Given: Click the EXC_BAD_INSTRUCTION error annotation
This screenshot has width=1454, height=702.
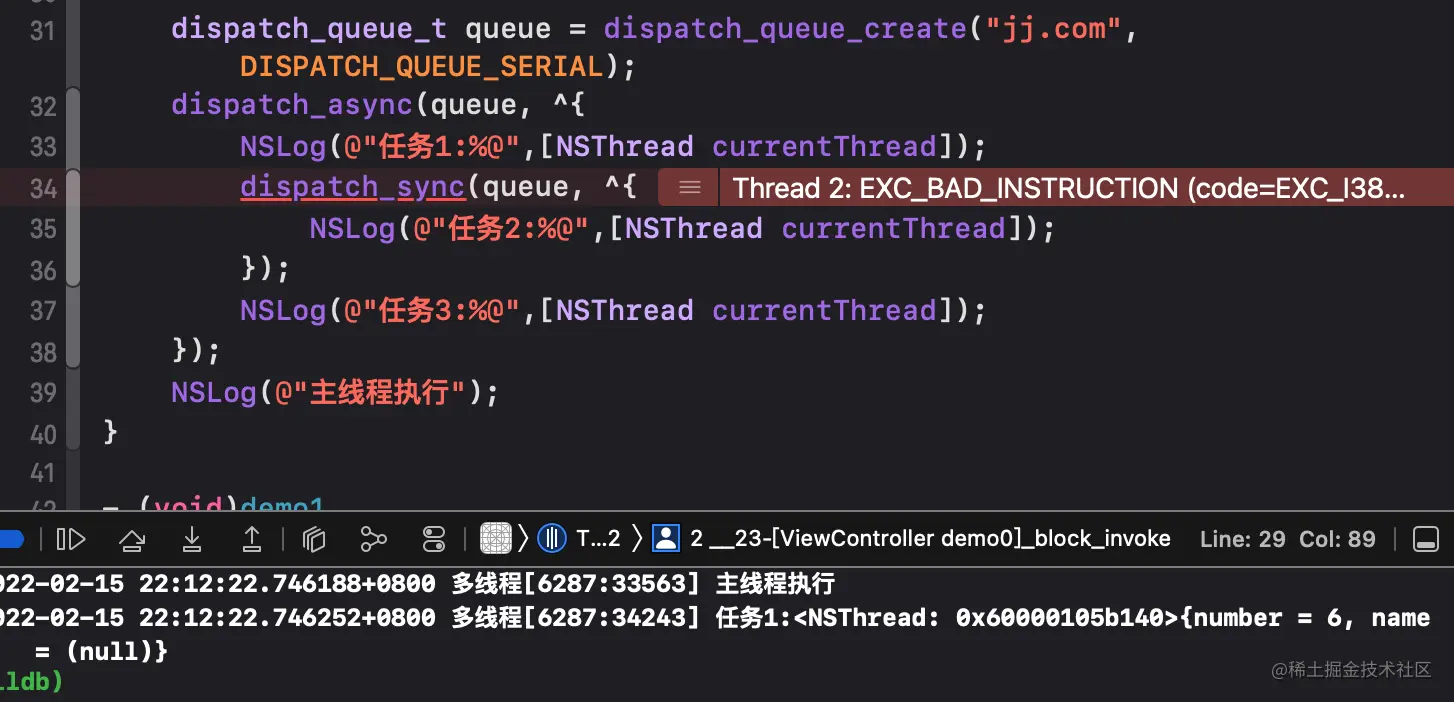Looking at the screenshot, I should (1069, 188).
